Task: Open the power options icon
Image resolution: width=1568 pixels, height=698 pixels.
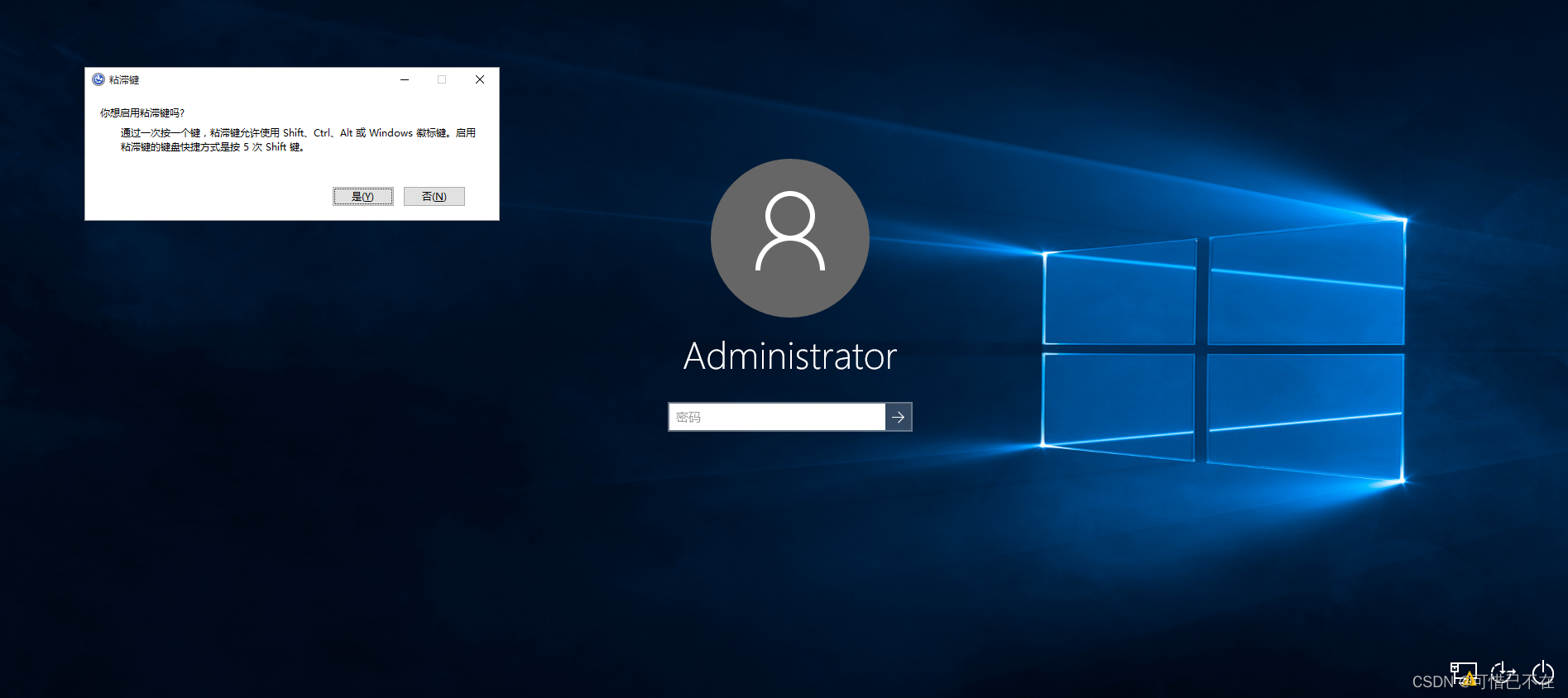Action: (1542, 674)
